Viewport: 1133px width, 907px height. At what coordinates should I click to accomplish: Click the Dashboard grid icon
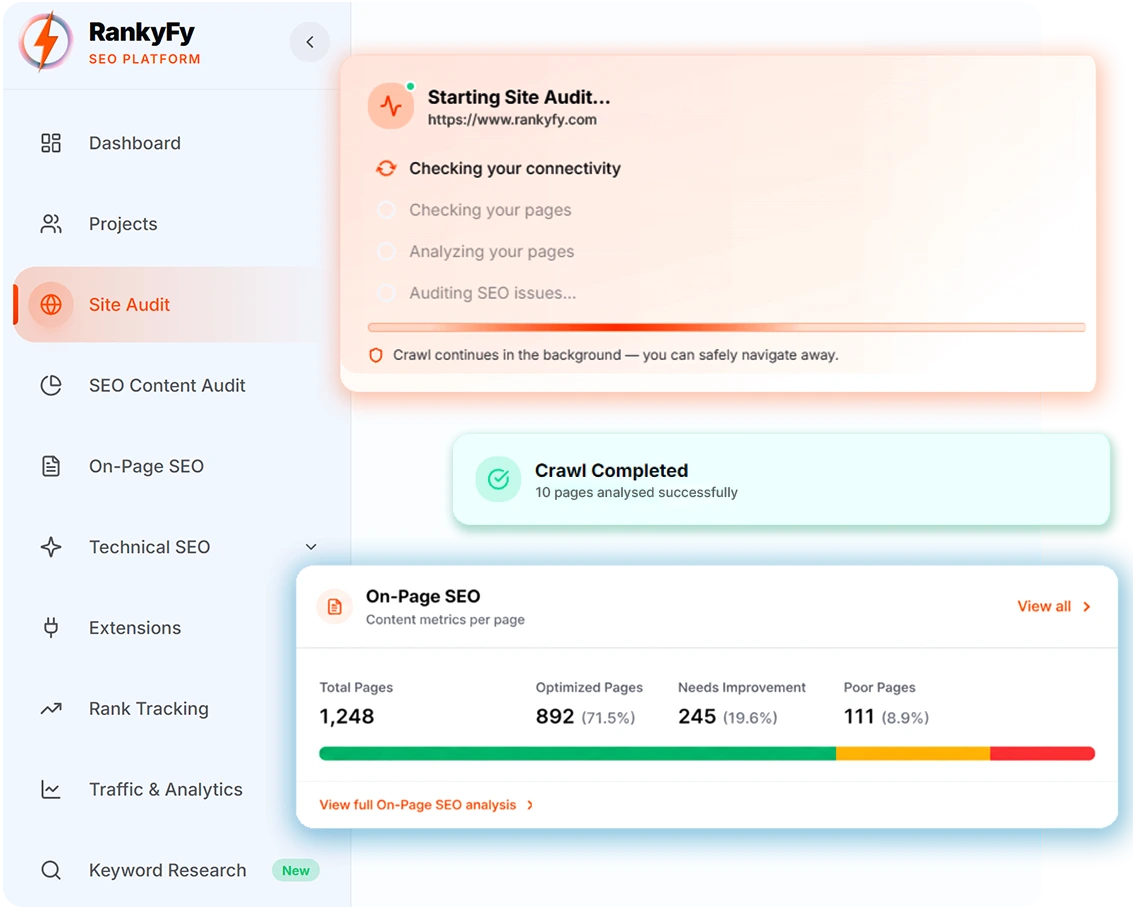click(x=51, y=143)
